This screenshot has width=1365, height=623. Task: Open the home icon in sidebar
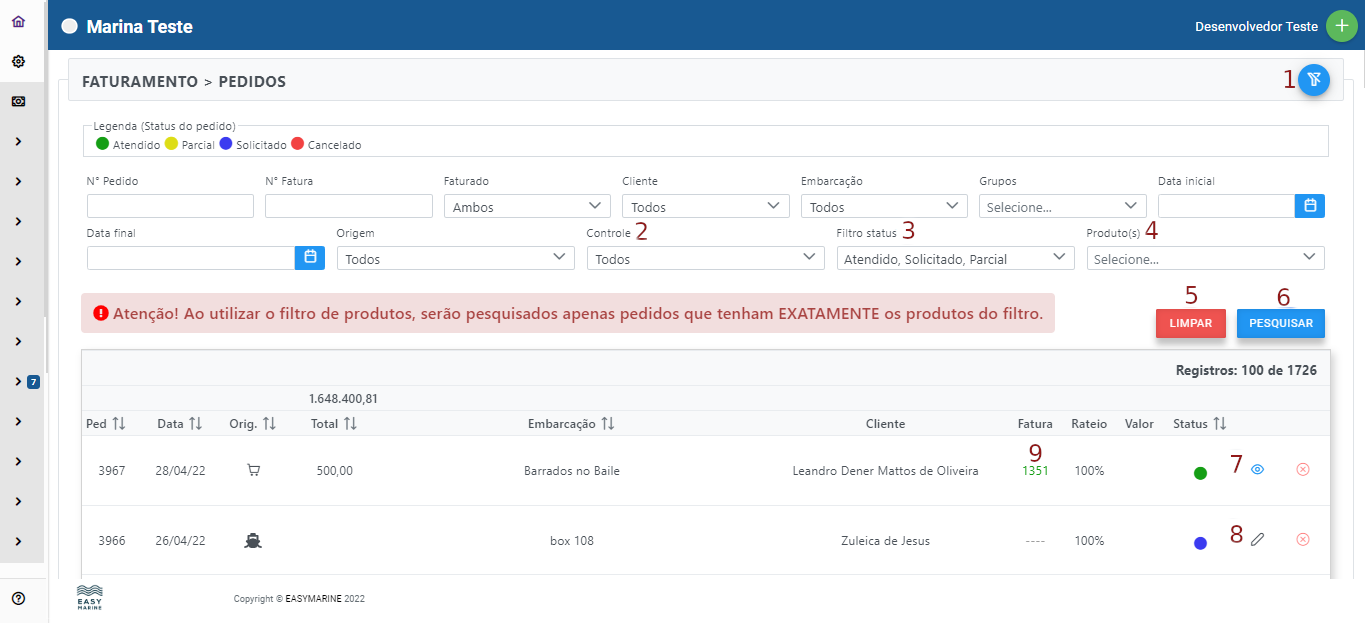(x=18, y=21)
